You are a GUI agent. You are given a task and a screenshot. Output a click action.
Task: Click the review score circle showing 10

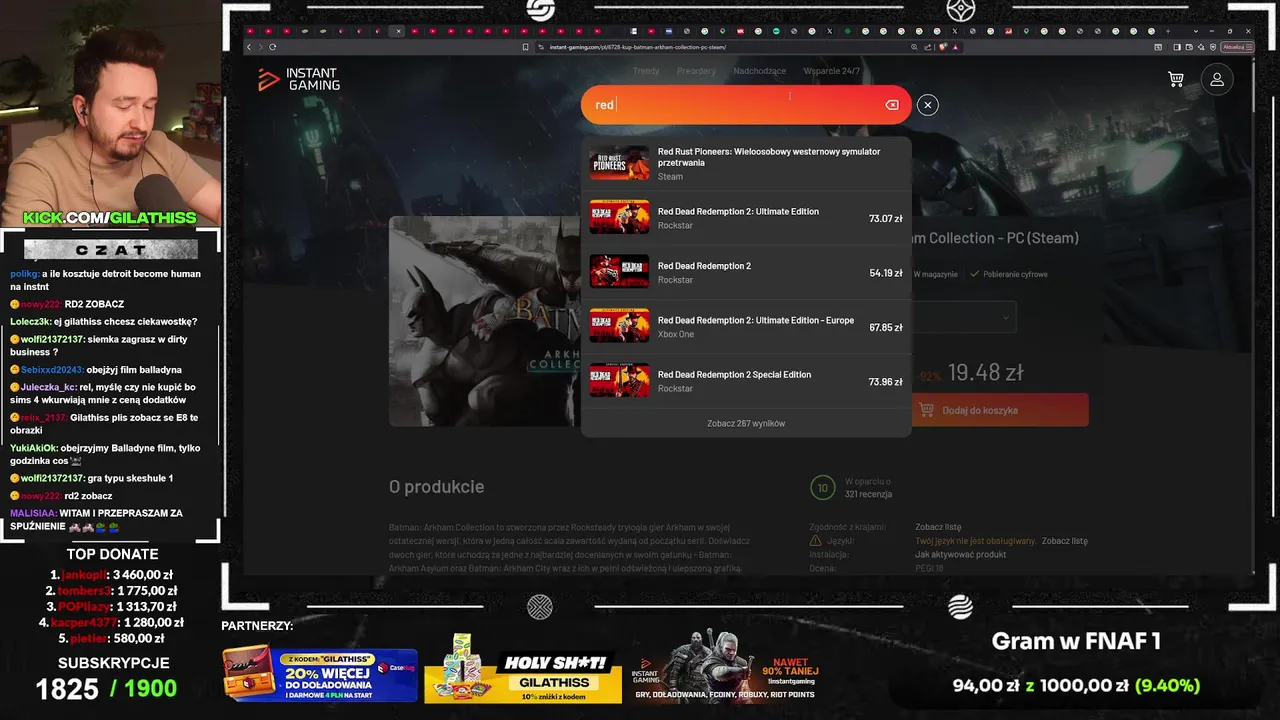tap(823, 488)
